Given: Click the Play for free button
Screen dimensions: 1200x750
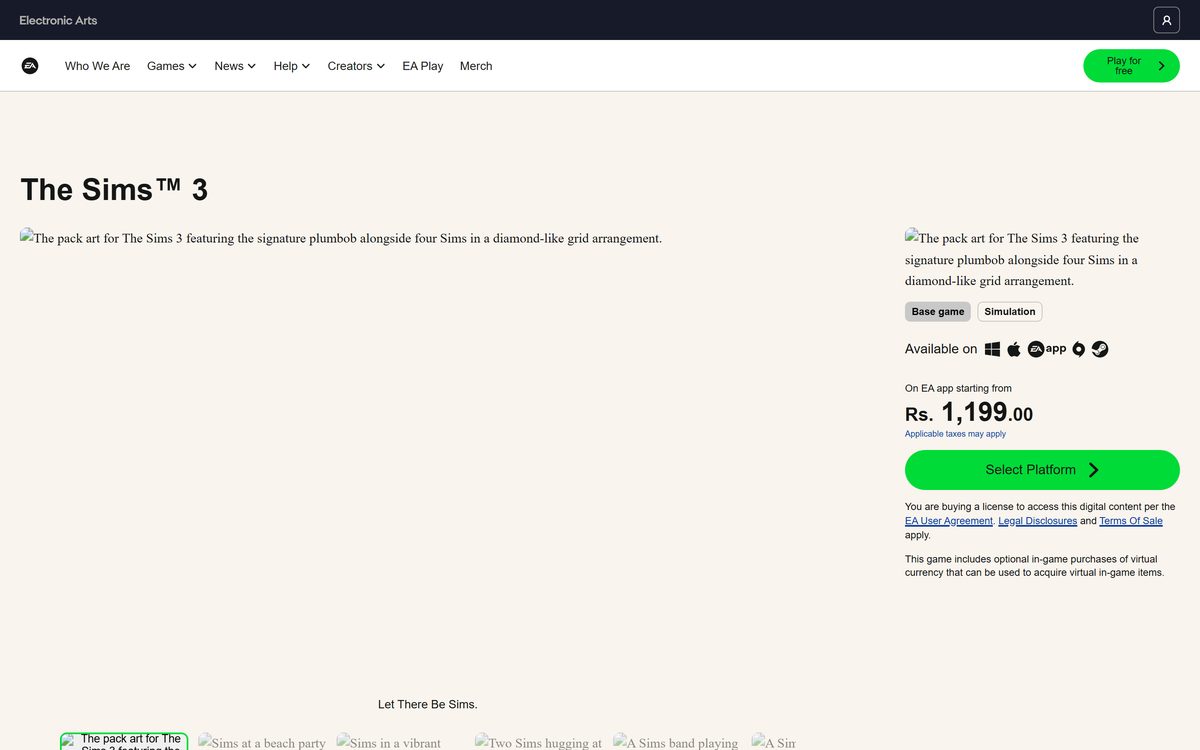Looking at the screenshot, I should (1131, 66).
